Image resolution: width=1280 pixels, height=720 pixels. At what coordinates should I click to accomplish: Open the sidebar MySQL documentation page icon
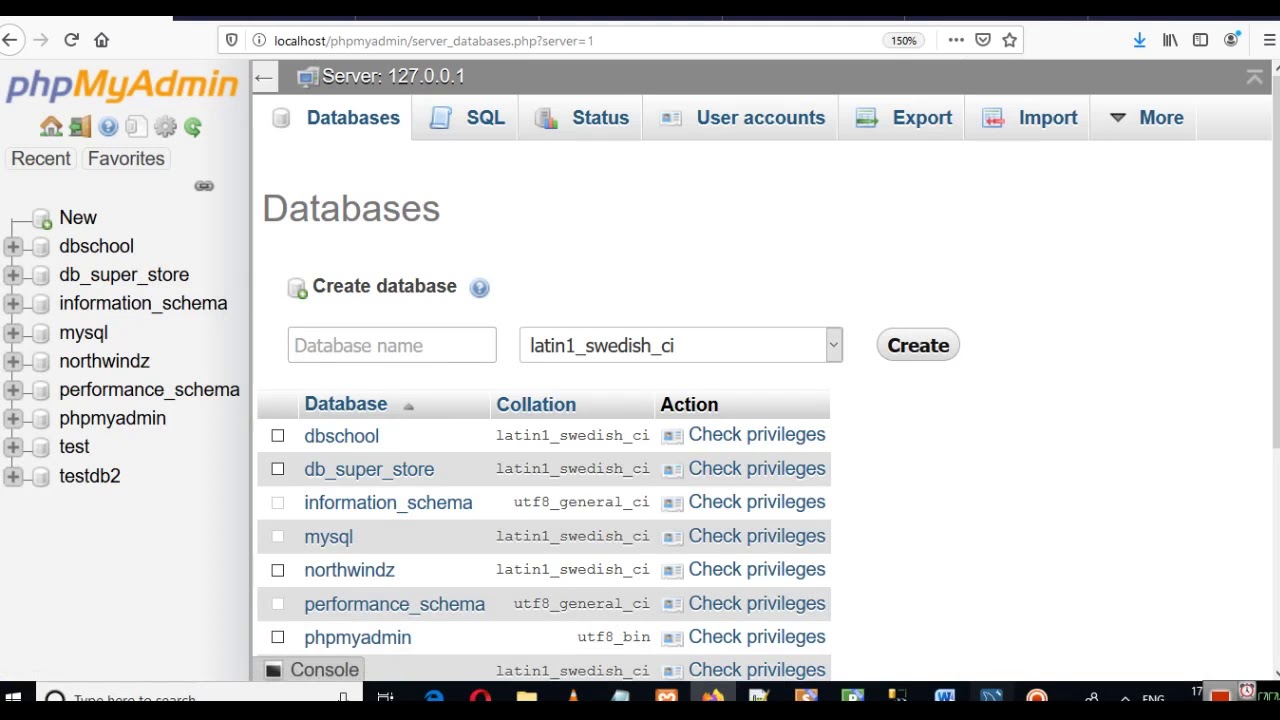pyautogui.click(x=136, y=127)
